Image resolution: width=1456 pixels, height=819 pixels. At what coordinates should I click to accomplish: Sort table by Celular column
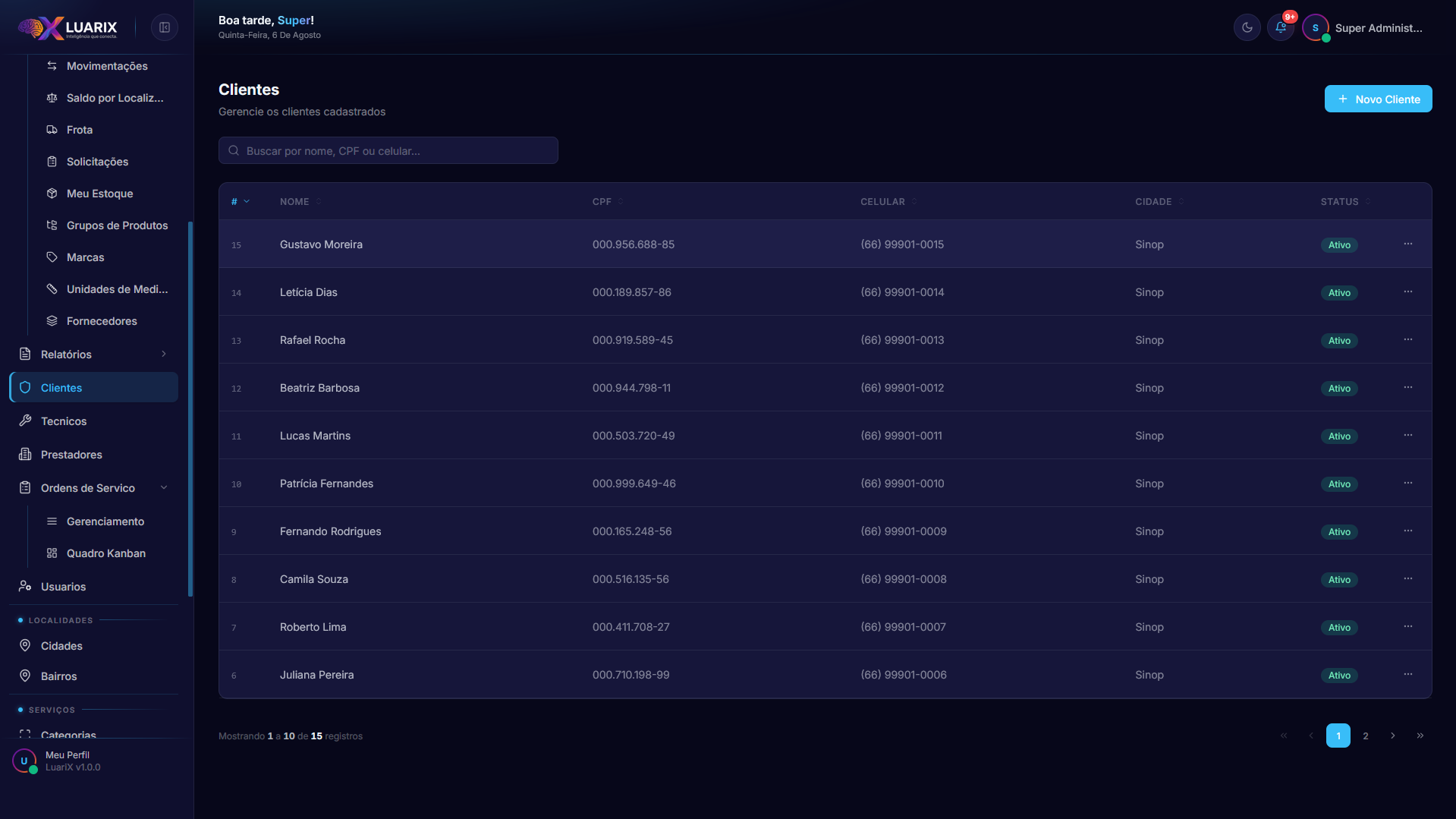pyautogui.click(x=888, y=202)
